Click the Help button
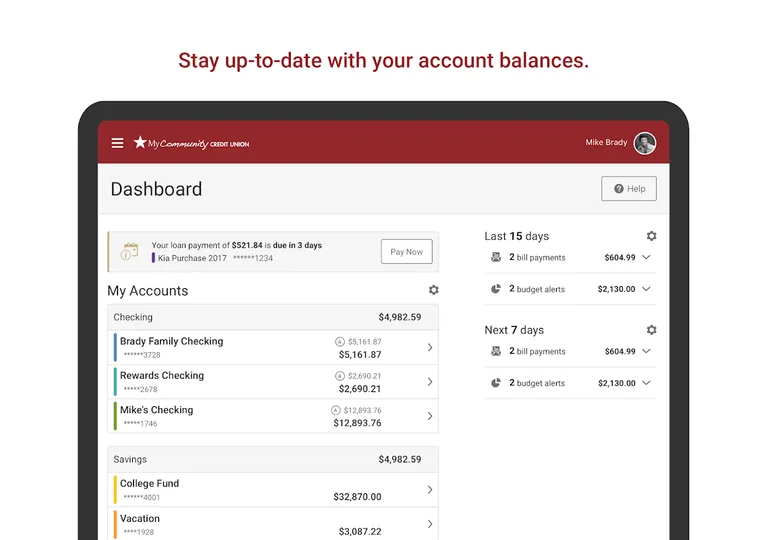The width and height of the screenshot is (768, 540). [x=628, y=189]
